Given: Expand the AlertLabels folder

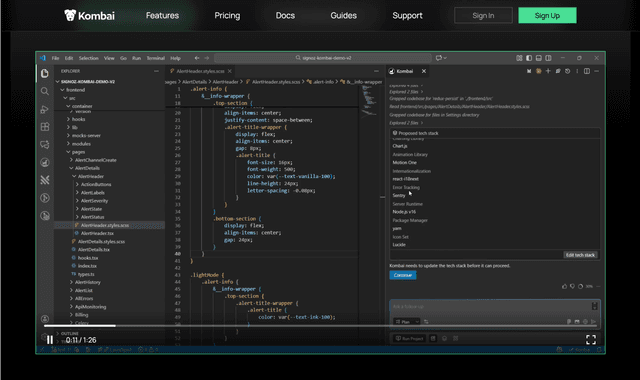Looking at the screenshot, I should coord(90,193).
